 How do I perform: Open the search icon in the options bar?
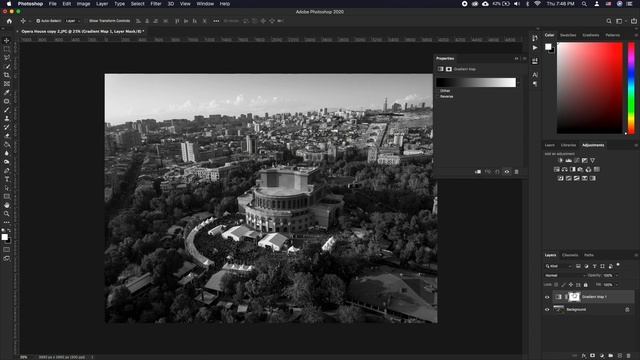tap(609, 21)
